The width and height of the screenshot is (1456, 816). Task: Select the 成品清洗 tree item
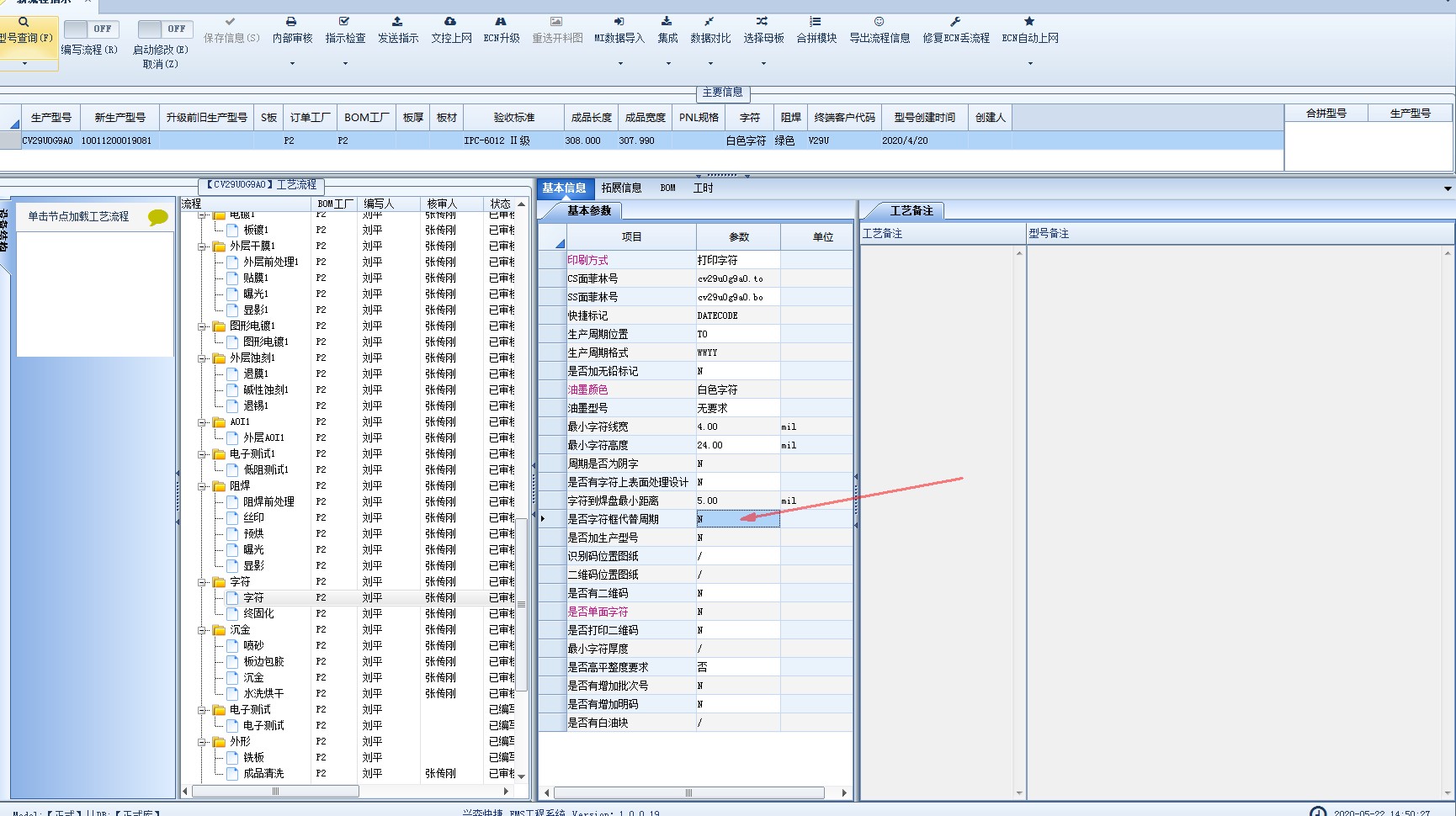[x=263, y=774]
